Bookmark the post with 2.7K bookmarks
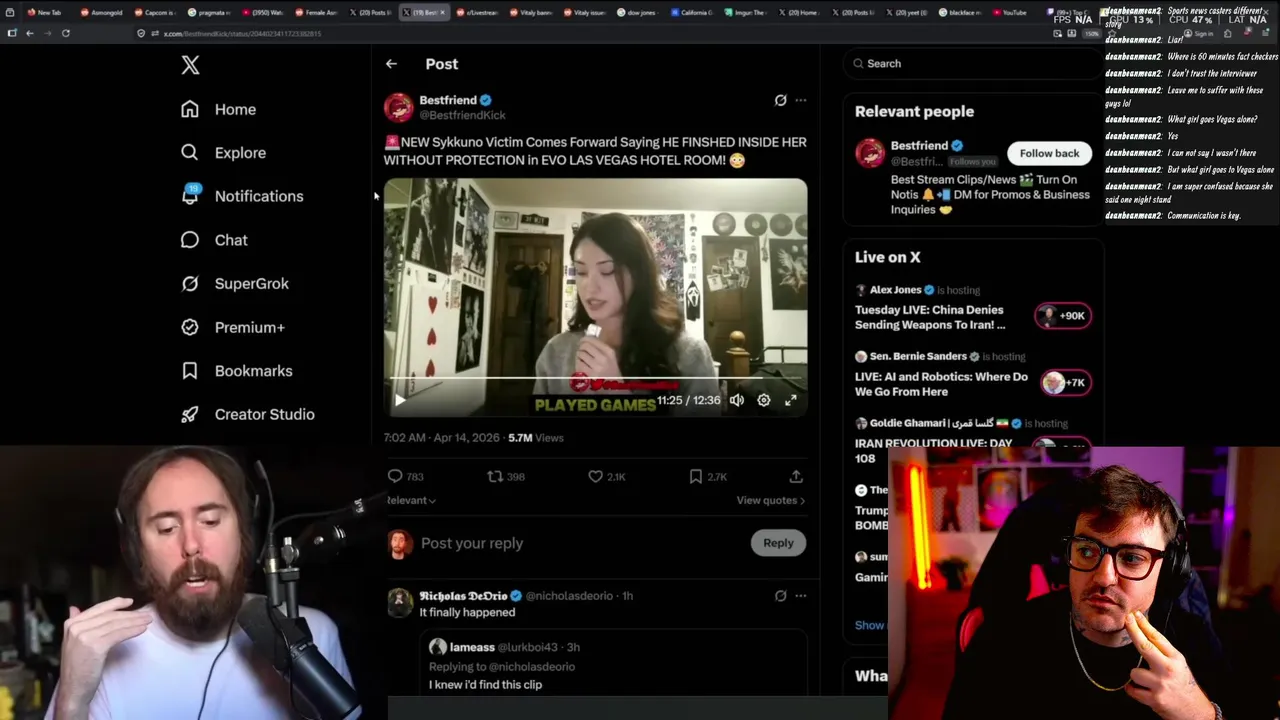 click(707, 477)
